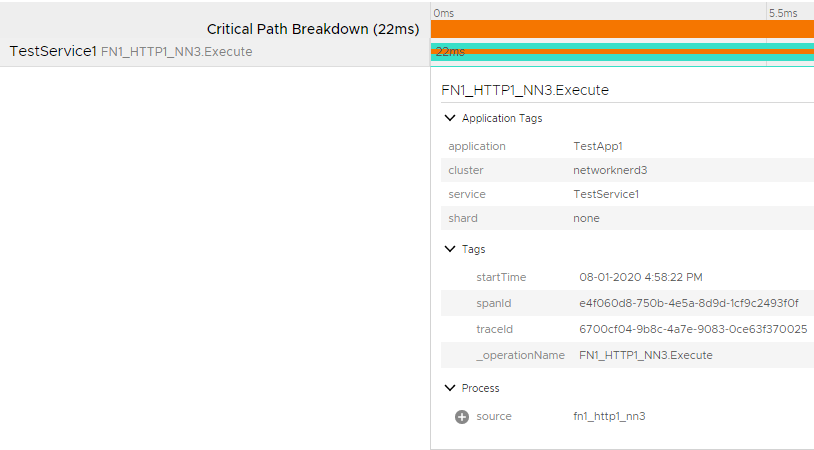Screen dimensions: 814x450
Task: Click the spanId value
Action: [x=689, y=303]
